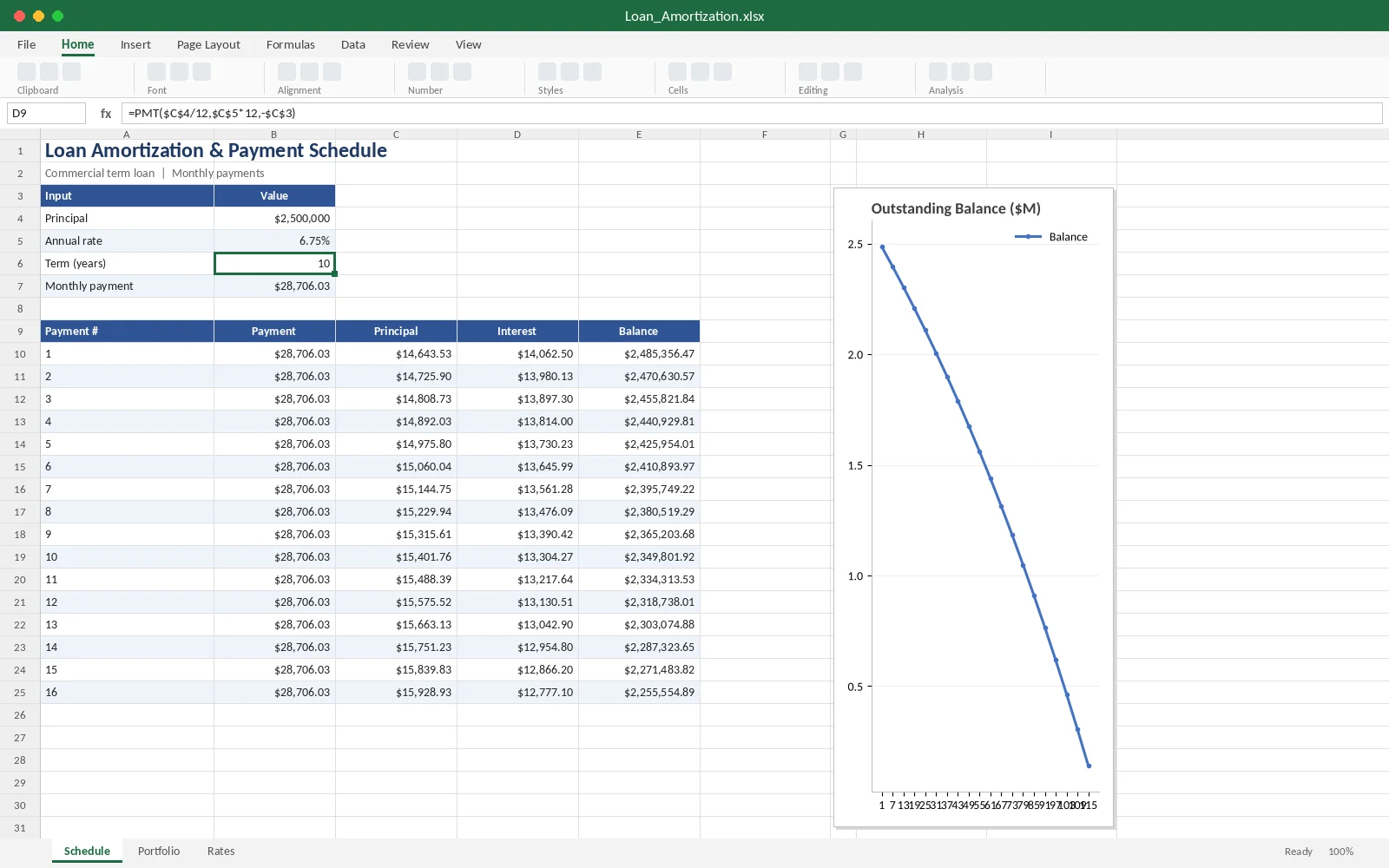This screenshot has width=1389, height=868.
Task: Select row 30 header
Action: click(20, 805)
